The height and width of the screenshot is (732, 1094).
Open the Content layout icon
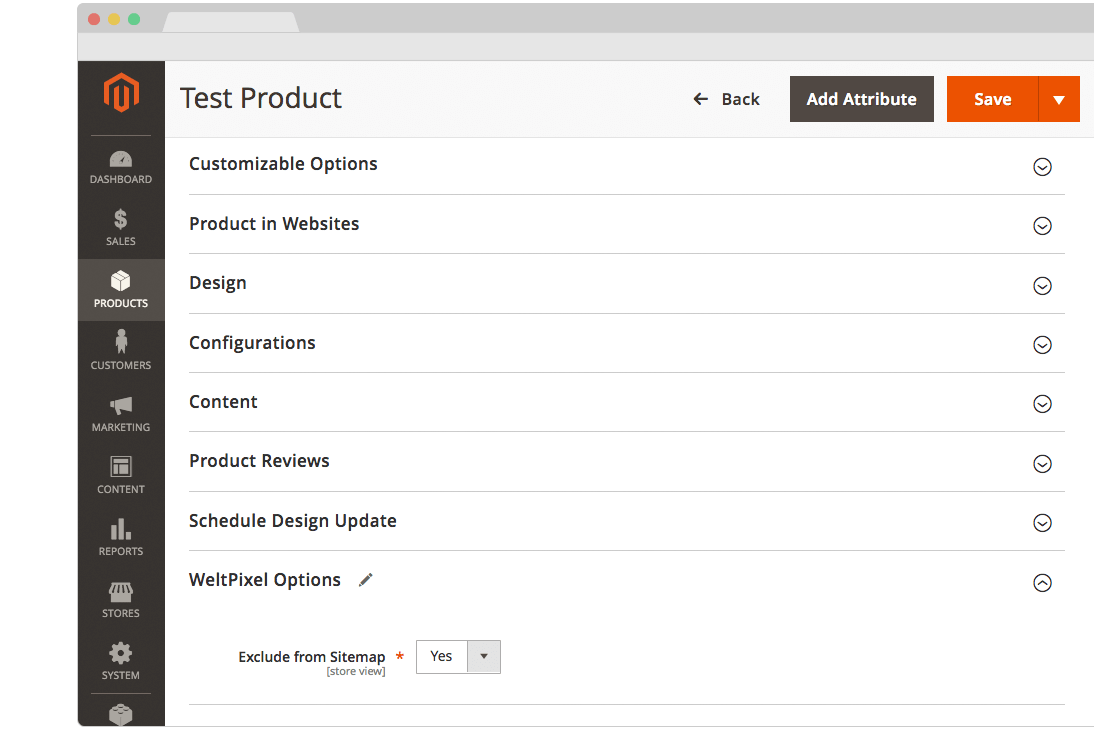[121, 467]
